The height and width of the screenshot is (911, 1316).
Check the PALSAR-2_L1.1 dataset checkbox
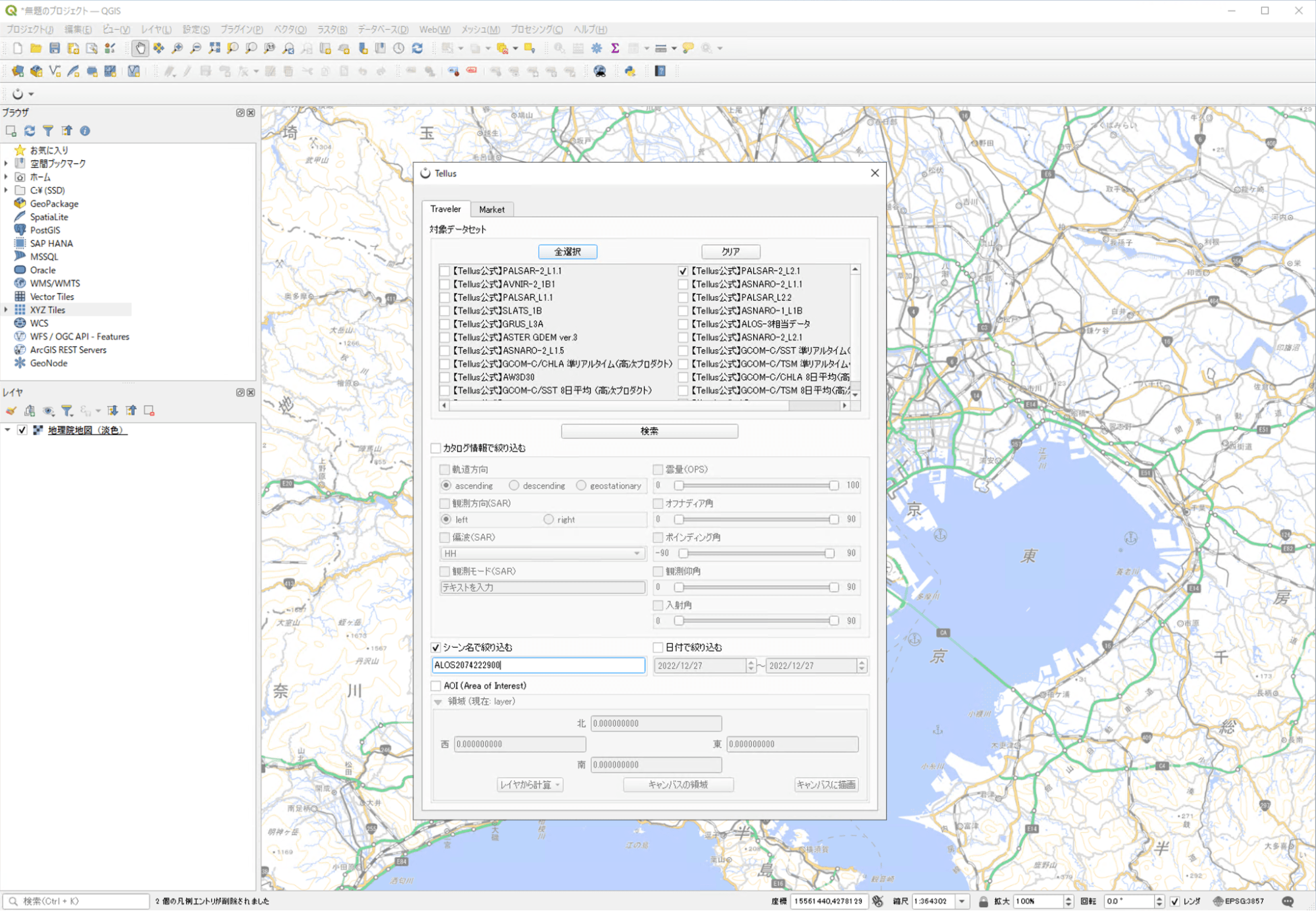(445, 271)
